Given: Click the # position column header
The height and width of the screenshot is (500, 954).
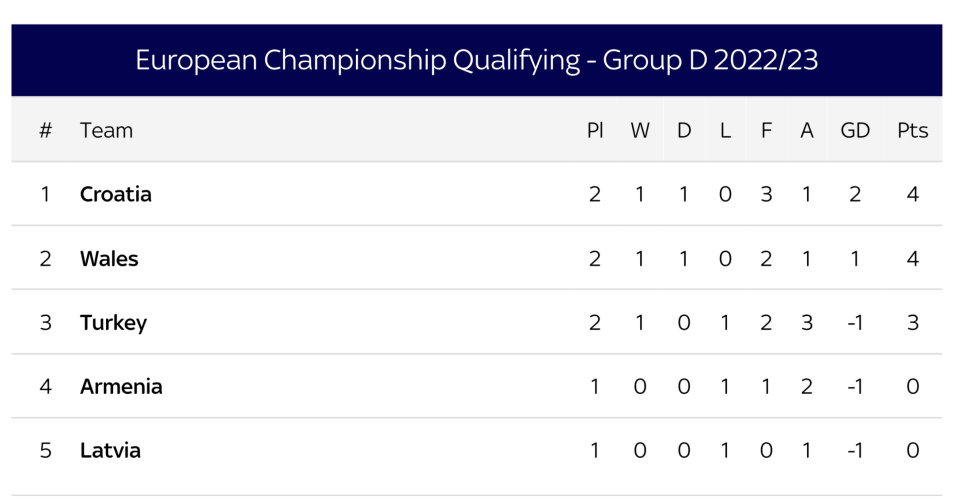Looking at the screenshot, I should 45,130.
